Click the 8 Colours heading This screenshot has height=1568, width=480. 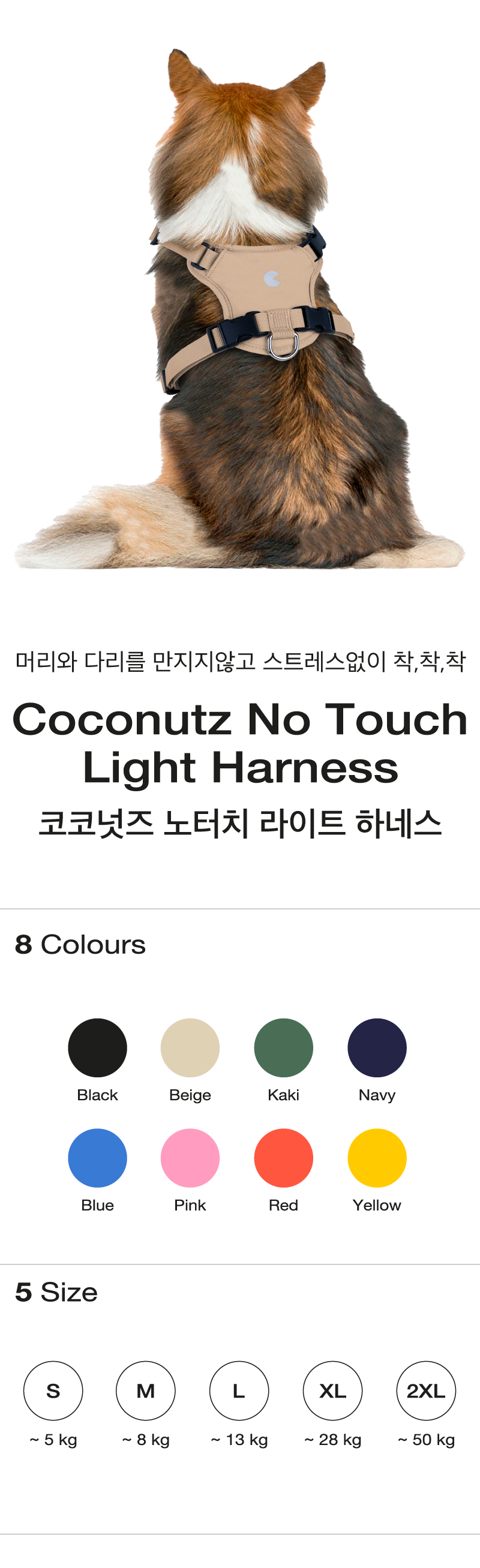click(80, 944)
